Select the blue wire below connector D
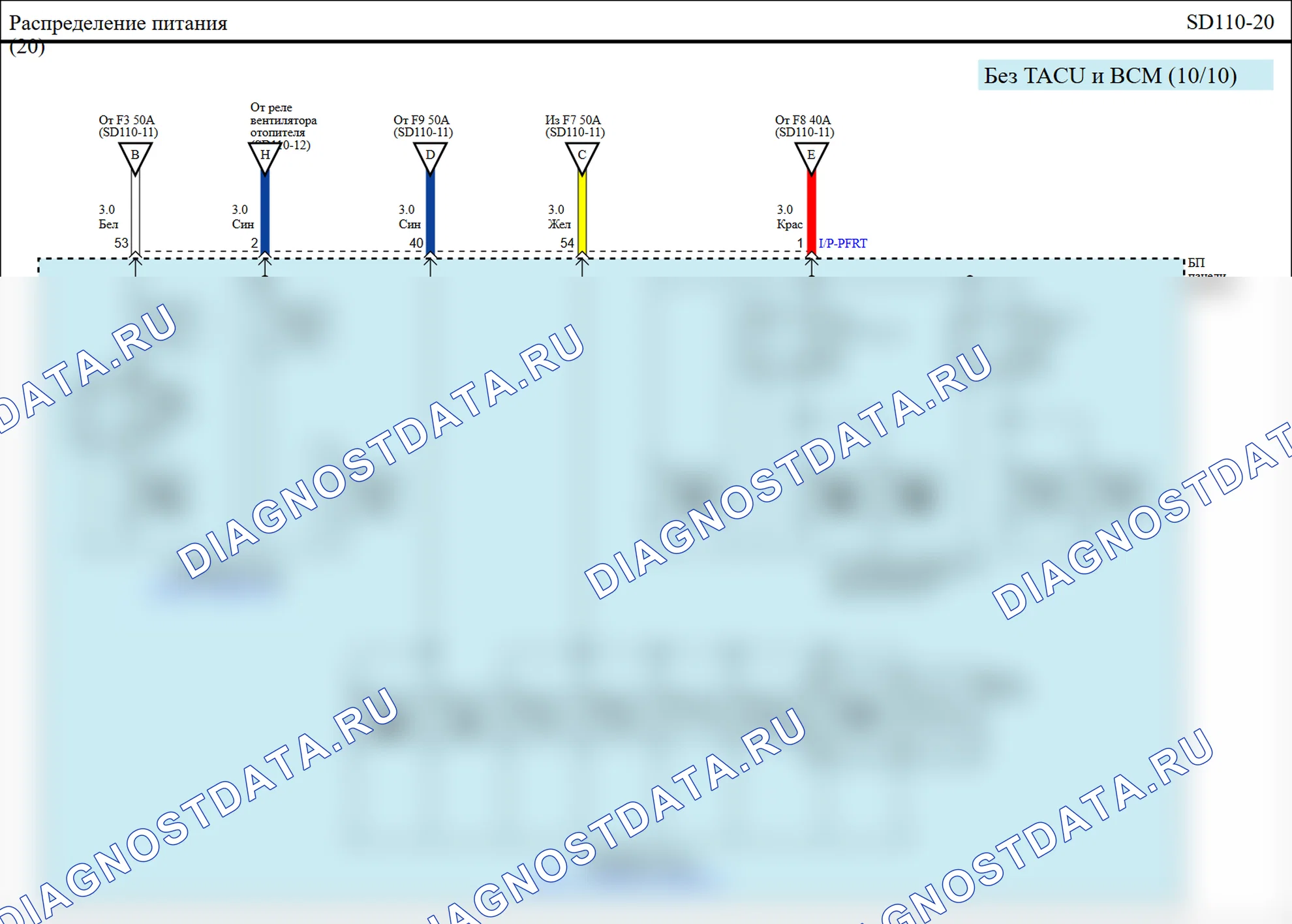This screenshot has width=1292, height=924. coord(430,212)
